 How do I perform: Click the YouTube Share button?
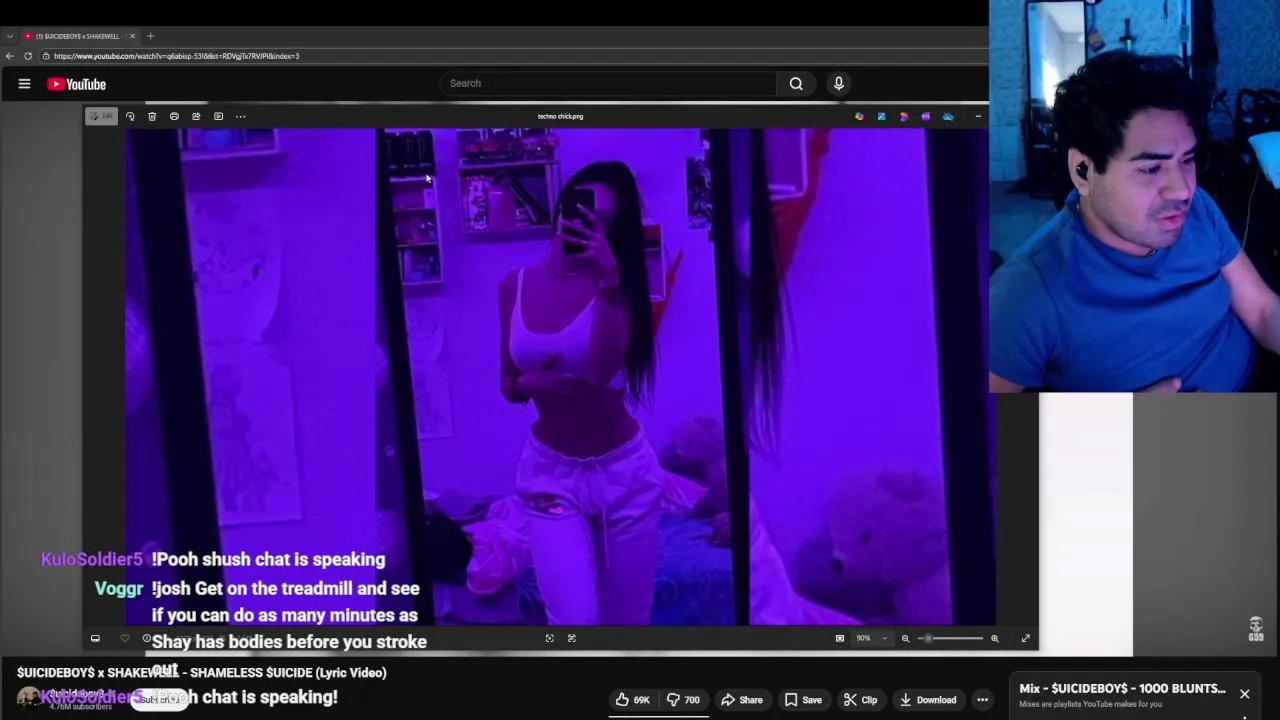tap(742, 700)
